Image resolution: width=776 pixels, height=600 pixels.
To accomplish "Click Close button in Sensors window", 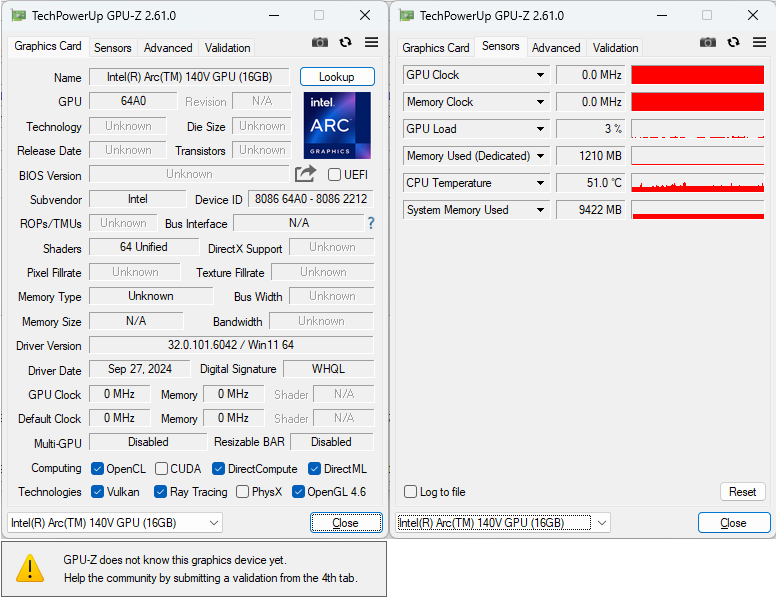I will click(734, 523).
